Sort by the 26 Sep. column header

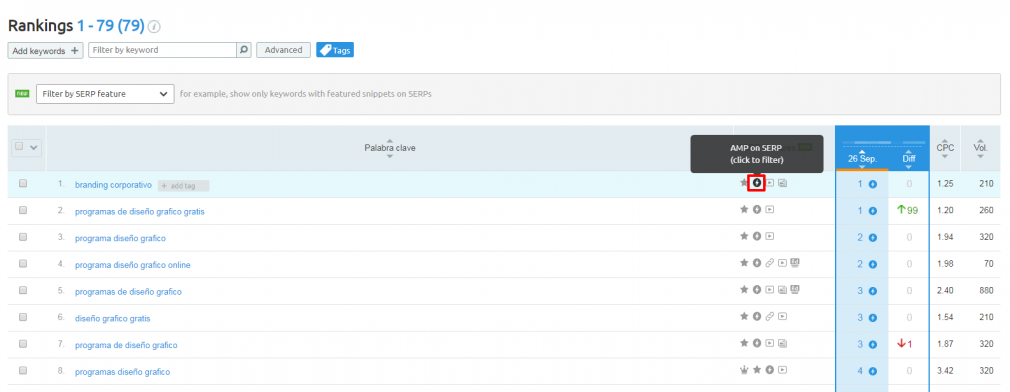click(x=862, y=158)
